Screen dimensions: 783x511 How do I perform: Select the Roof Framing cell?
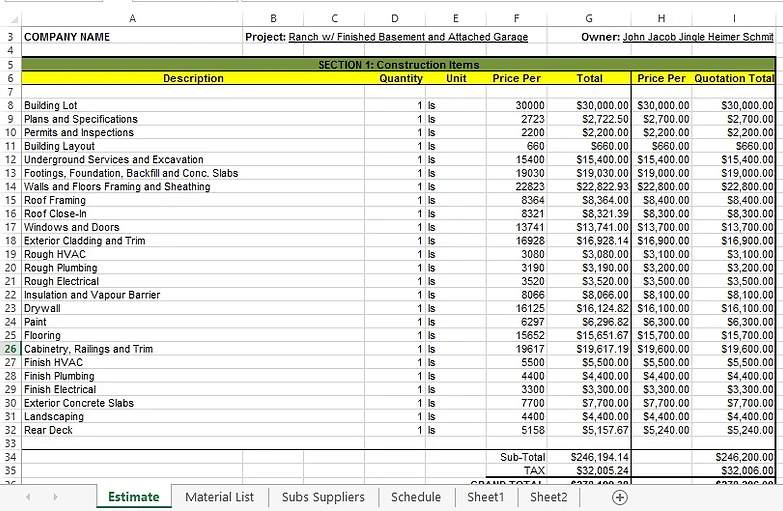193,200
